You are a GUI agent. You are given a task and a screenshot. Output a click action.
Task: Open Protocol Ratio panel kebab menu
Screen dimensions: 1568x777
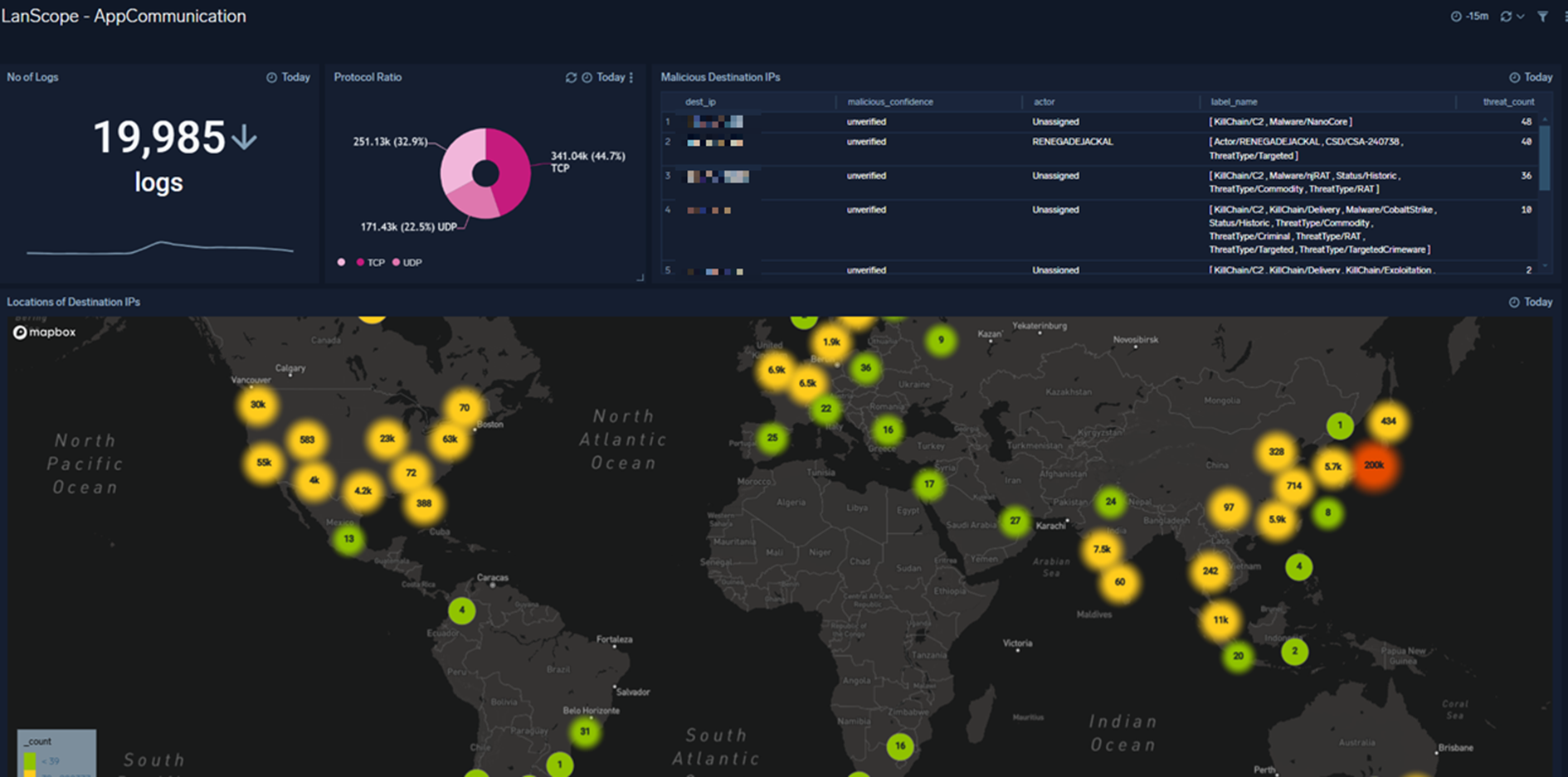(x=631, y=77)
